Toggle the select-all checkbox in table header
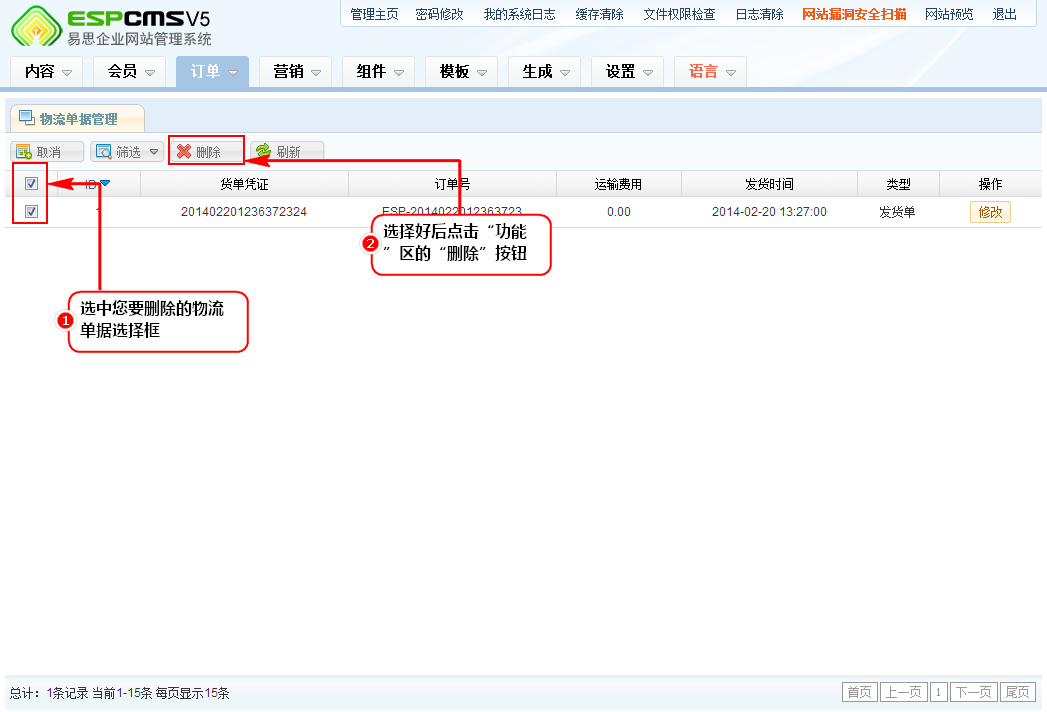Screen dimensions: 1047x712 (x=31, y=184)
